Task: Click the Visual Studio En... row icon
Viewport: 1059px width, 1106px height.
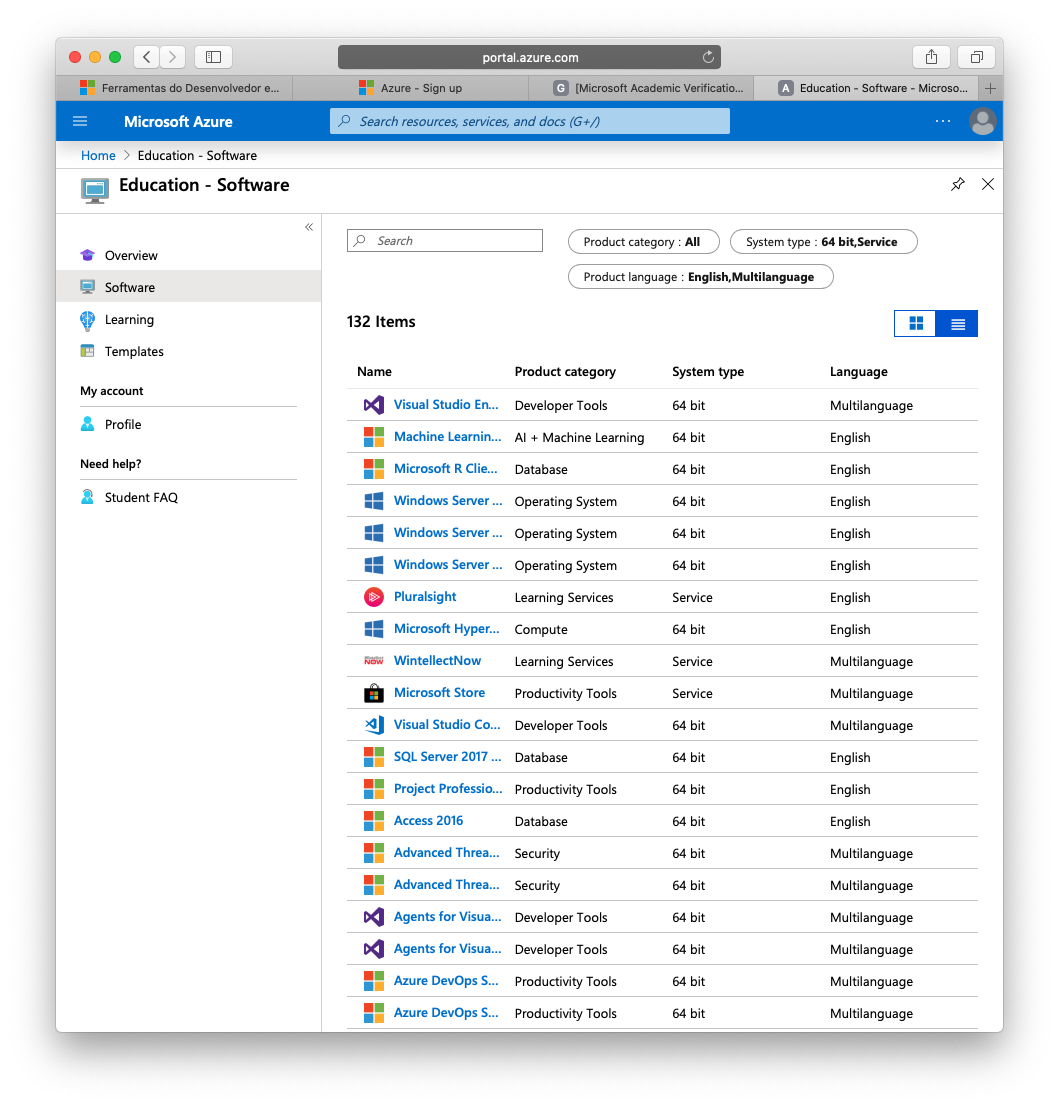Action: [373, 405]
